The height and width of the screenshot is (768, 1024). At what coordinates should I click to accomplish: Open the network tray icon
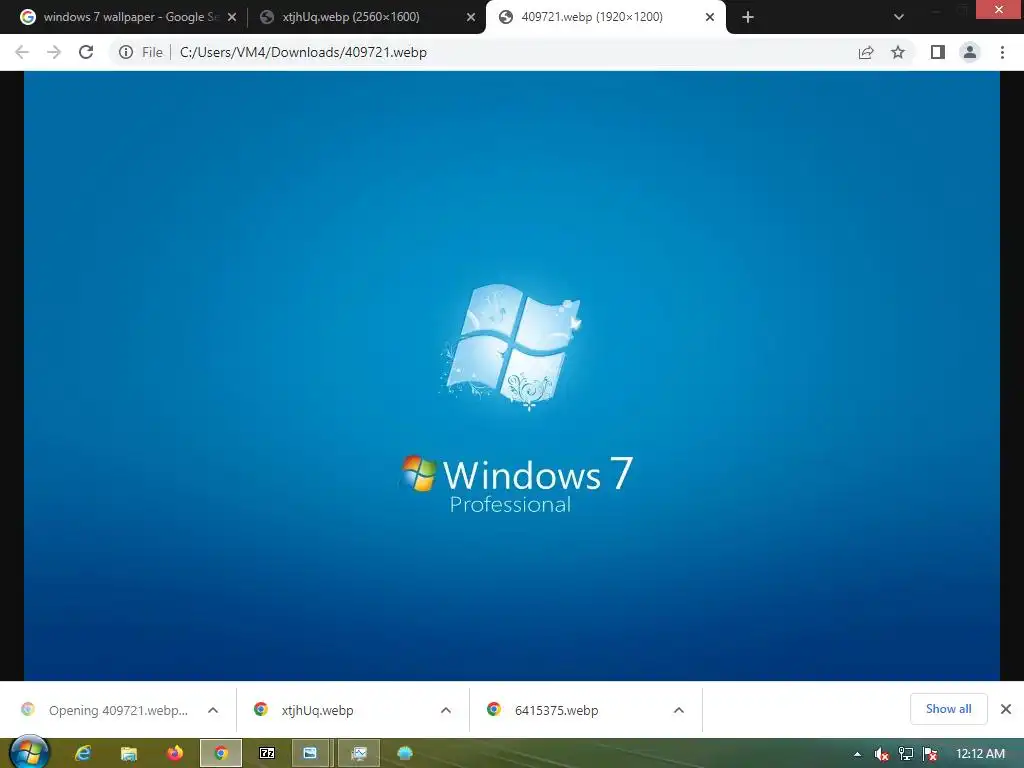906,754
